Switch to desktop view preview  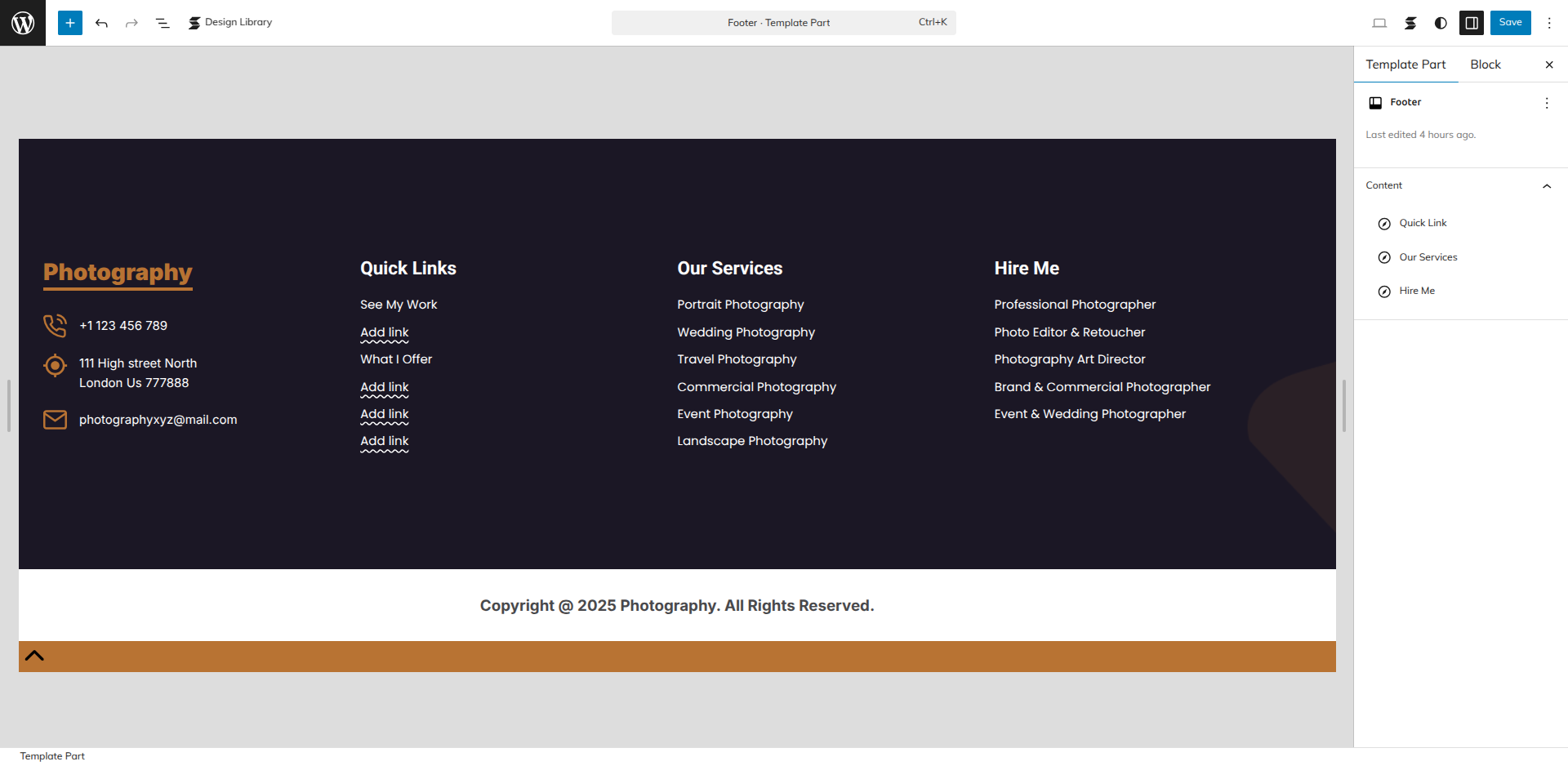[x=1379, y=23]
